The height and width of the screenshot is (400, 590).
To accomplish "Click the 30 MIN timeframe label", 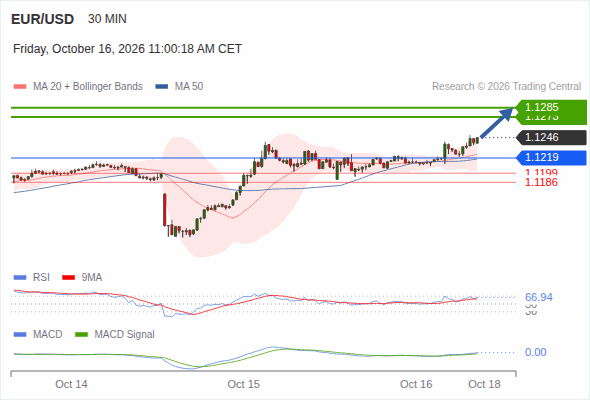I will tap(107, 19).
